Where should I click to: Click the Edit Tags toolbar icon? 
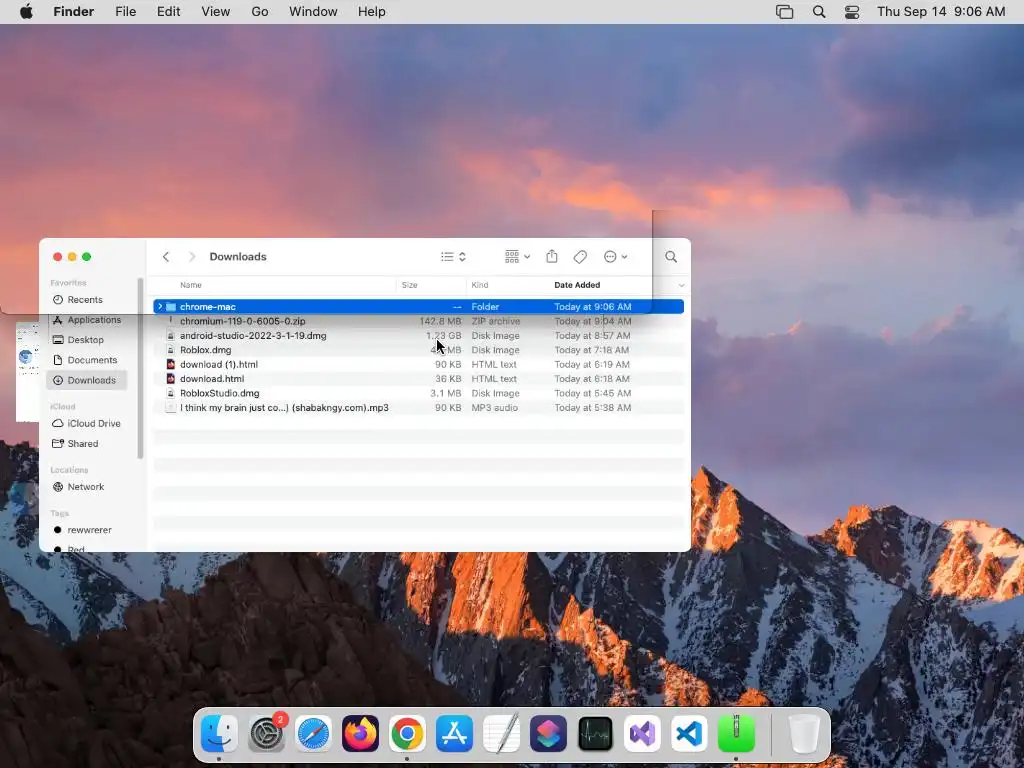[580, 257]
